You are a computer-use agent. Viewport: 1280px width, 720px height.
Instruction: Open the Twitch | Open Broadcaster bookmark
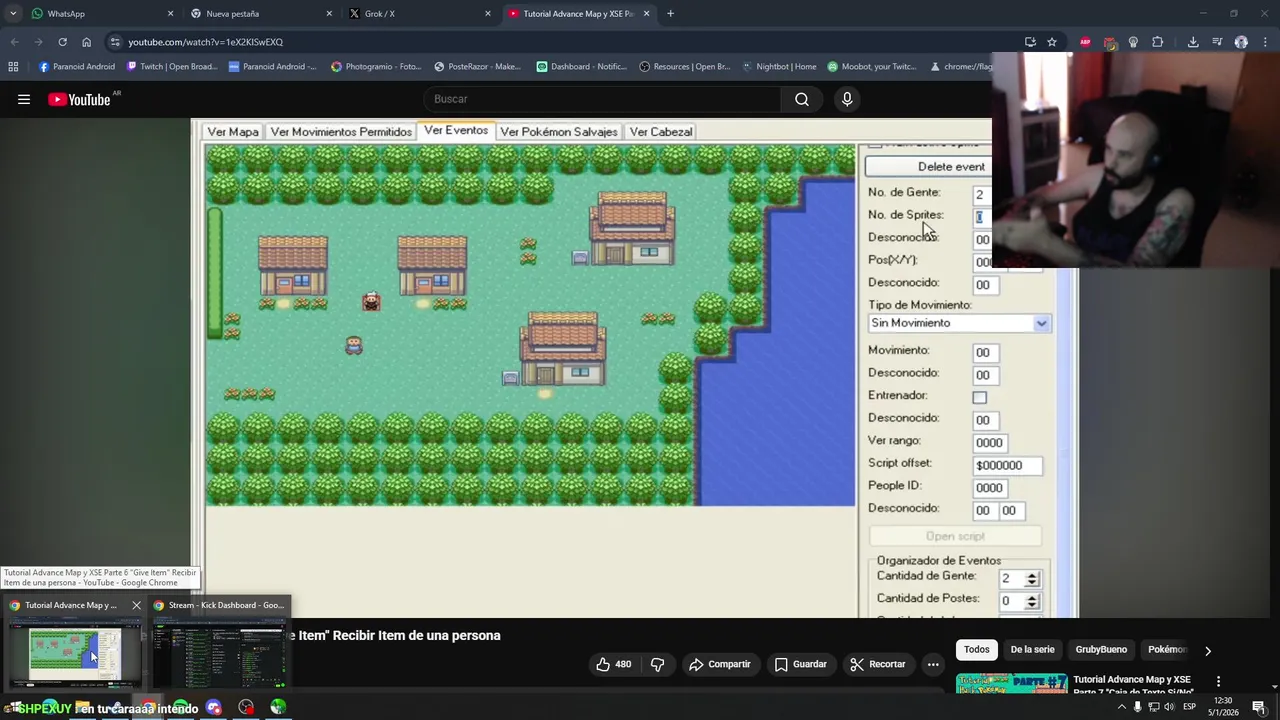pos(172,67)
